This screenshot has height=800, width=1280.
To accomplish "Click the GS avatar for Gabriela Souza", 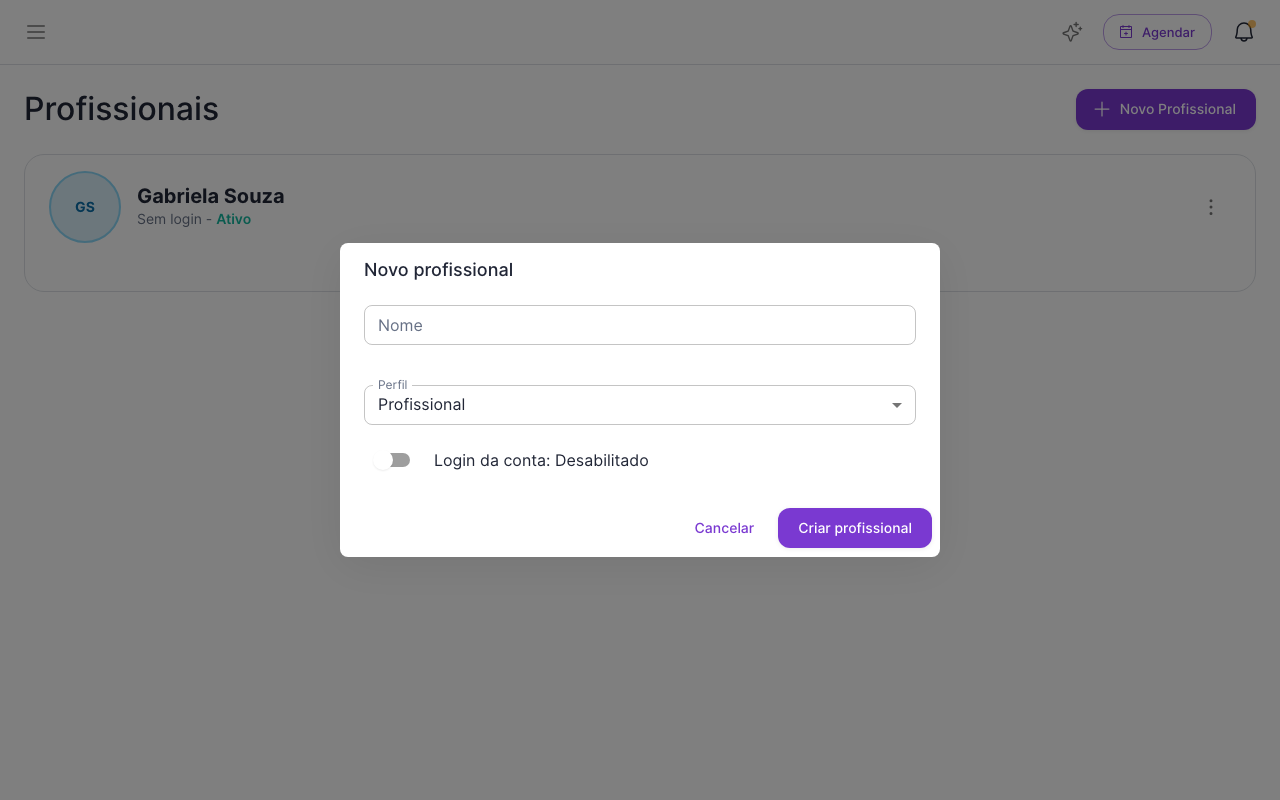I will (85, 207).
